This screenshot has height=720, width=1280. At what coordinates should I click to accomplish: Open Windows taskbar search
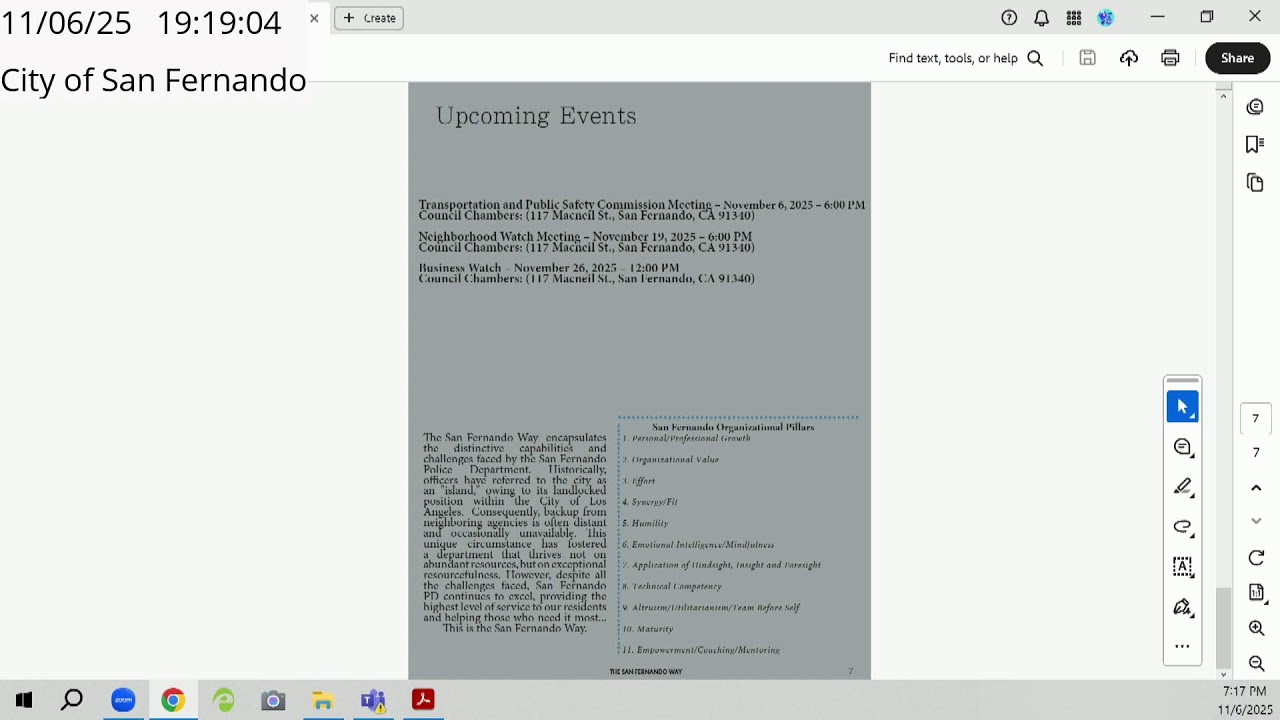[72, 701]
